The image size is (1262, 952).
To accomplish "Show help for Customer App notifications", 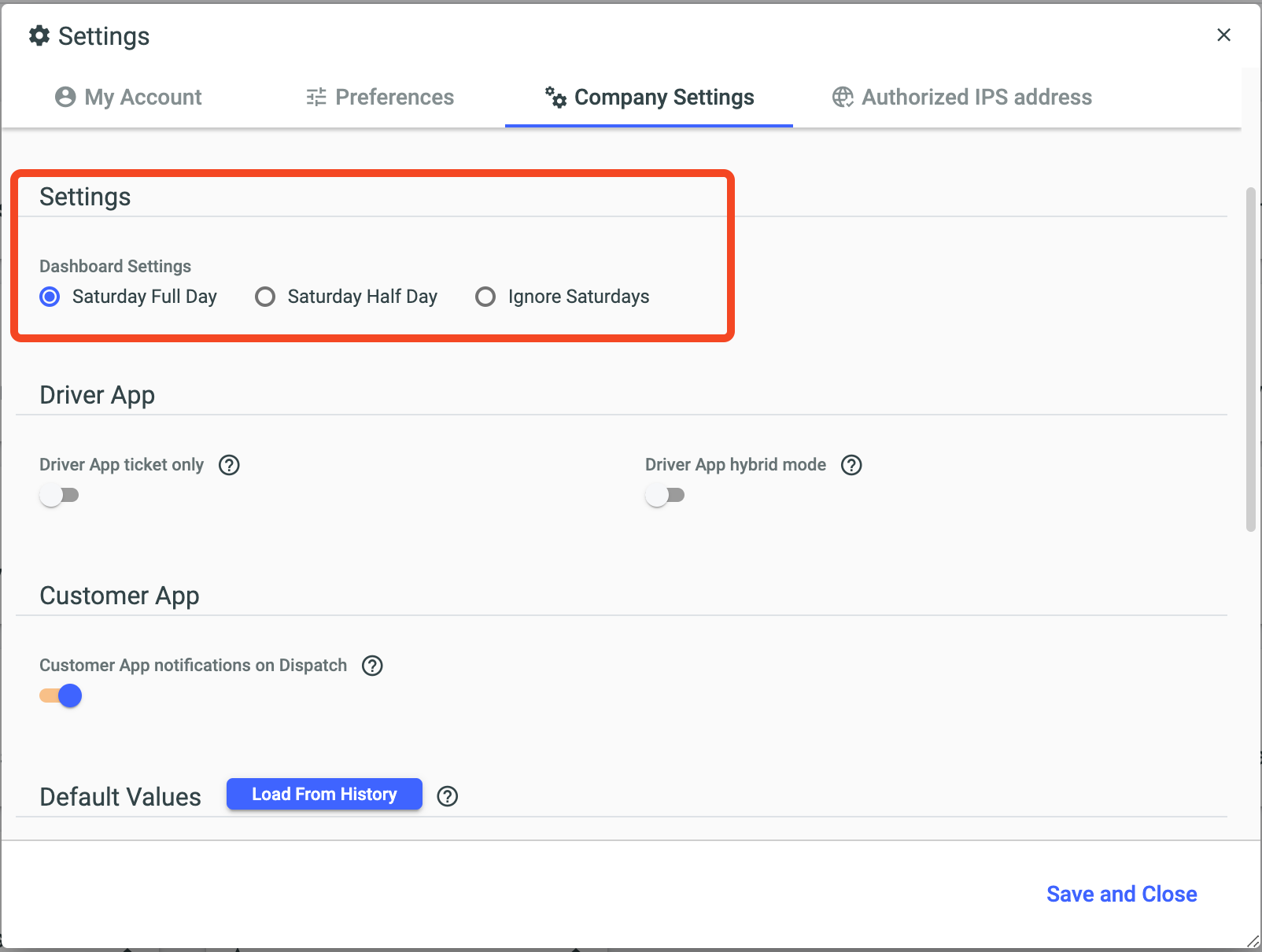I will pyautogui.click(x=372, y=666).
